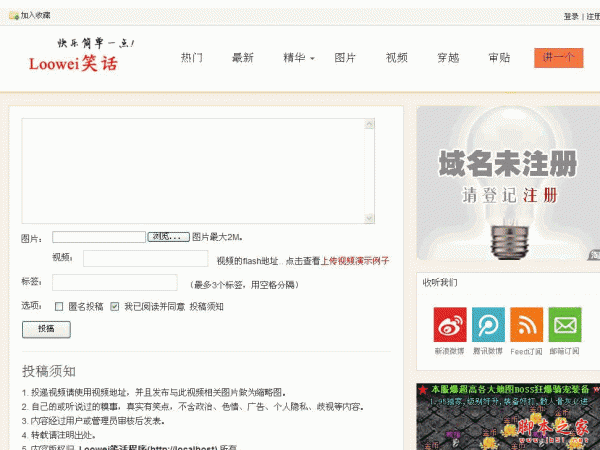Click the 加入收藏 favorites folder icon
This screenshot has width=600, height=450.
(14, 16)
